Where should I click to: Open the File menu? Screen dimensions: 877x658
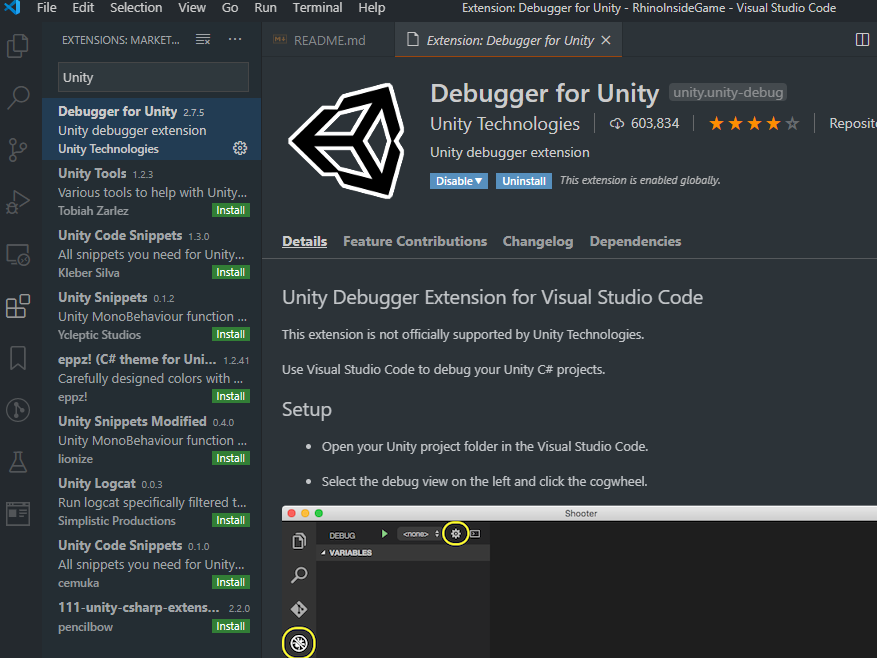pyautogui.click(x=46, y=8)
